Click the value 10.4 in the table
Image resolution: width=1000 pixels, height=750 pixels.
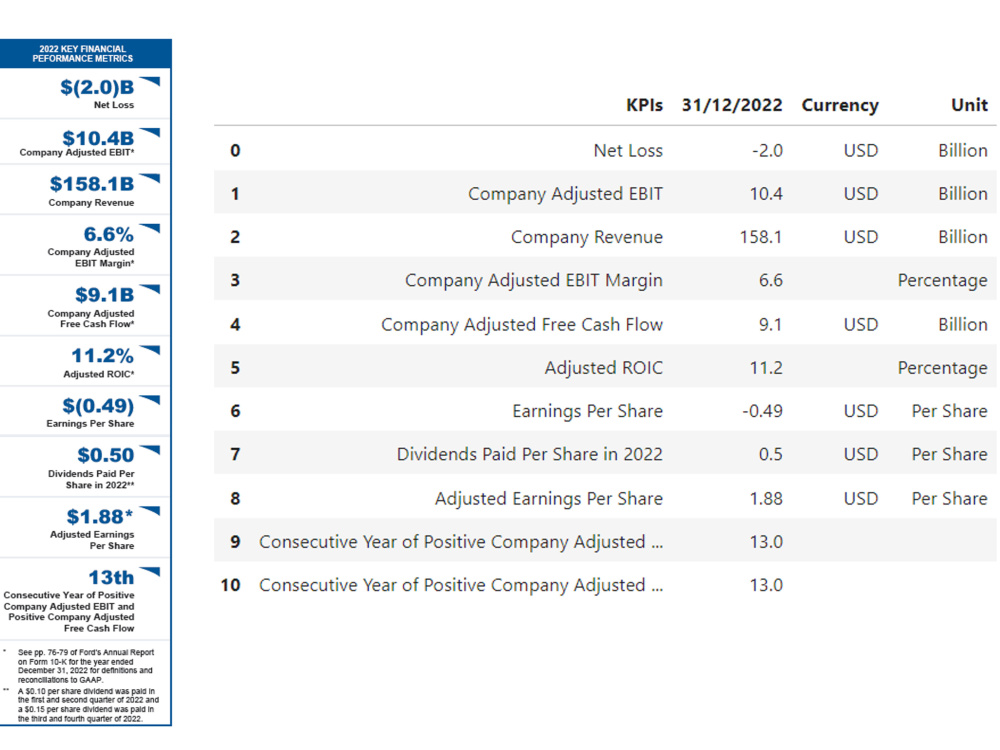766,194
